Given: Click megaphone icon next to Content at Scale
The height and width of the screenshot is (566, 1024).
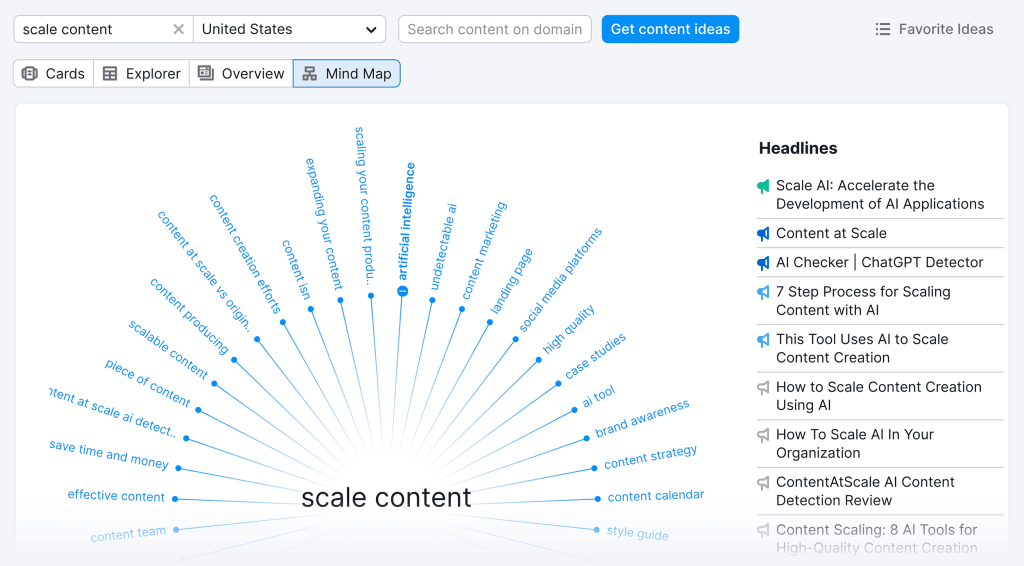Looking at the screenshot, I should (764, 234).
